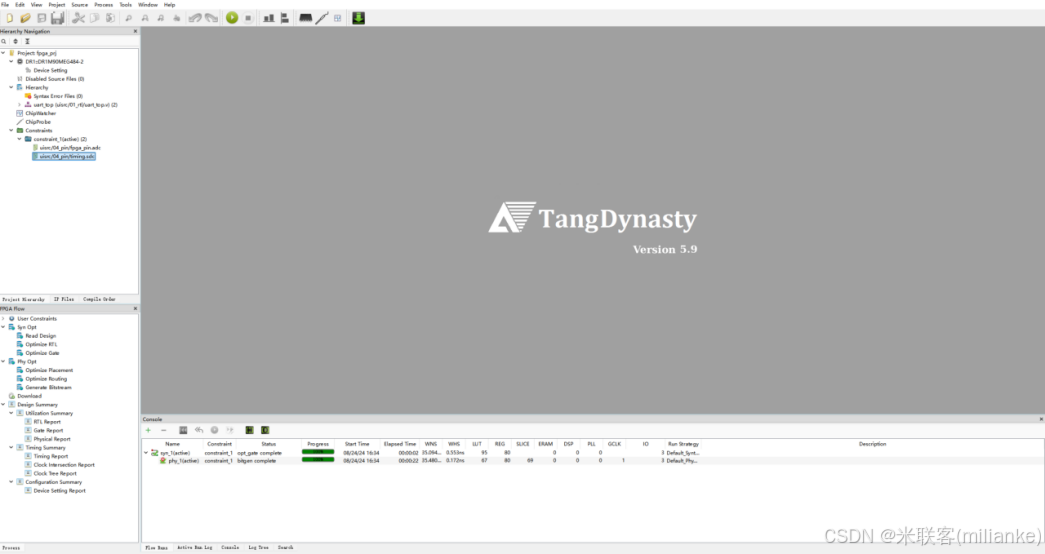This screenshot has width=1045, height=554.
Task: Open ChipWatcher in the hierarchy tree
Action: click(x=41, y=113)
